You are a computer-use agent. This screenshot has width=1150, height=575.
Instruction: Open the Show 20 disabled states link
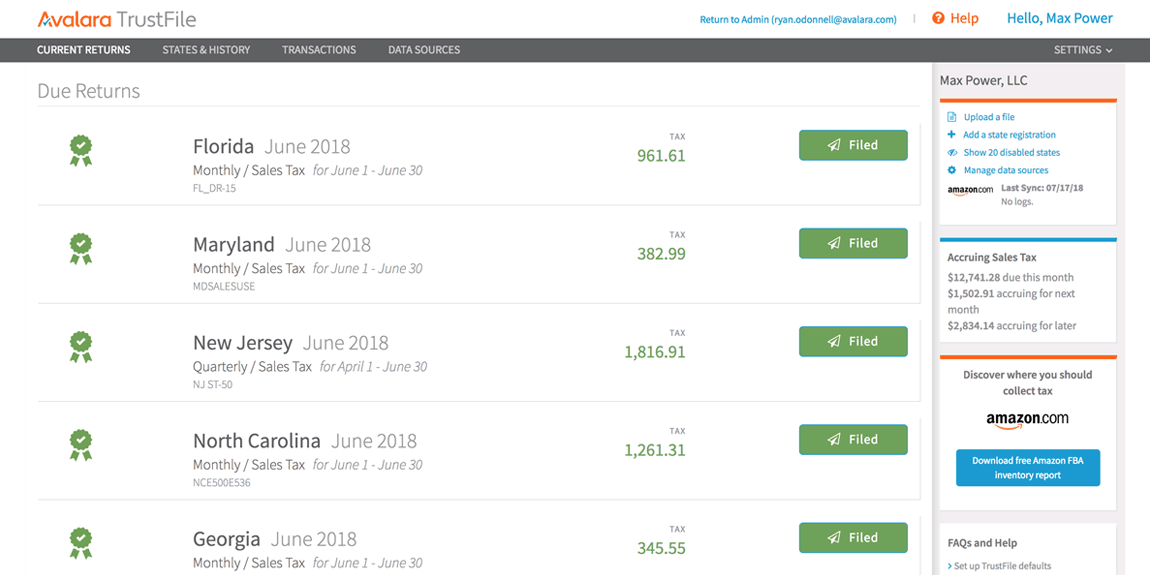tap(1011, 153)
